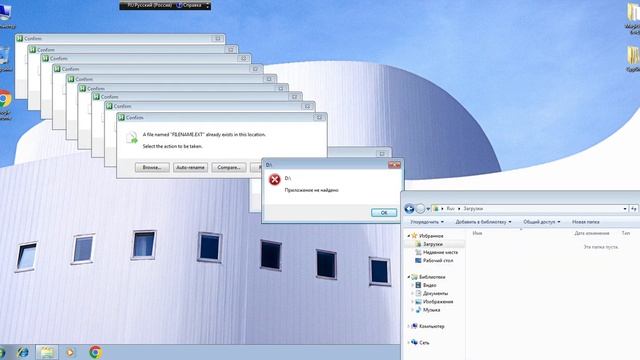Open the recent pages dropdown beside the Forward button
This screenshot has width=640, height=360.
coord(428,209)
